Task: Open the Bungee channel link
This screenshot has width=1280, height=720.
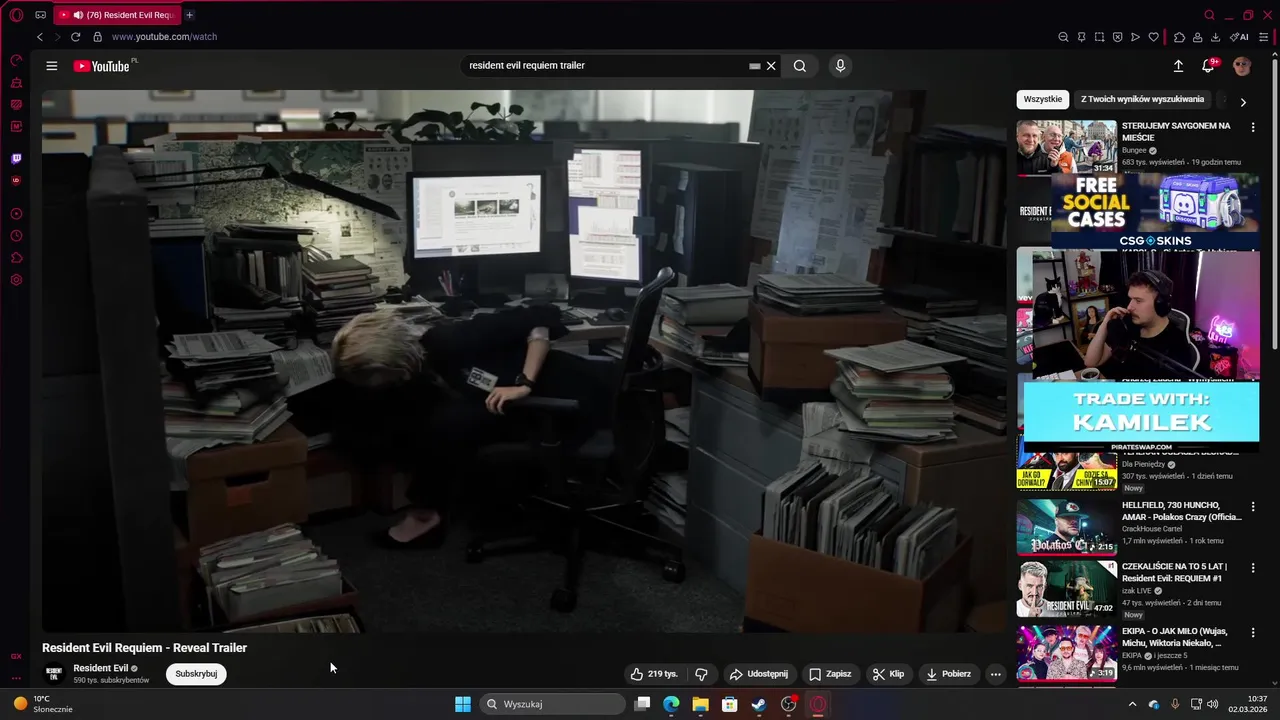Action: coord(1134,150)
